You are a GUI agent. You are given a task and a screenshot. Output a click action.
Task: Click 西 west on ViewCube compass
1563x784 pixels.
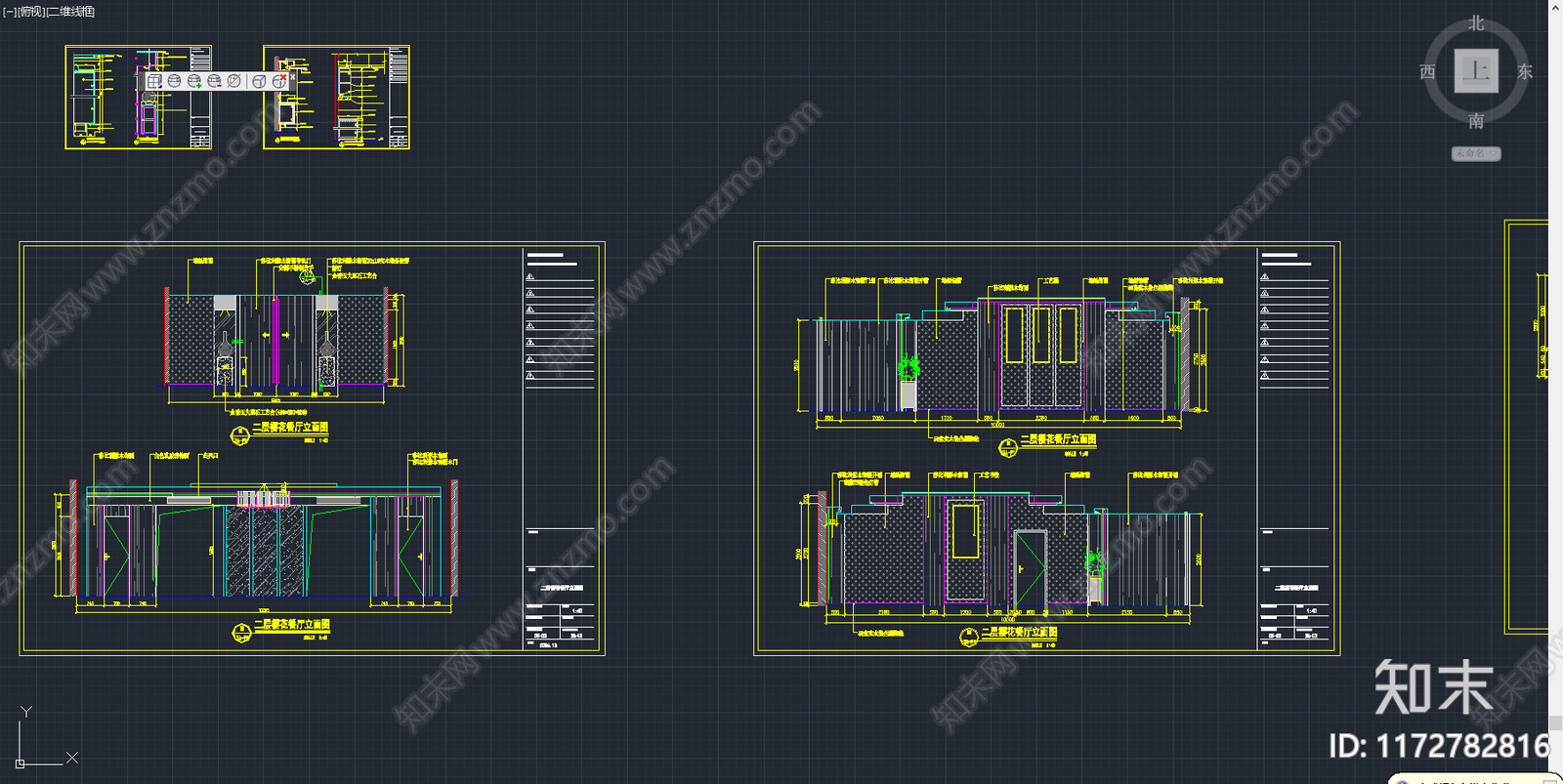coord(1427,71)
